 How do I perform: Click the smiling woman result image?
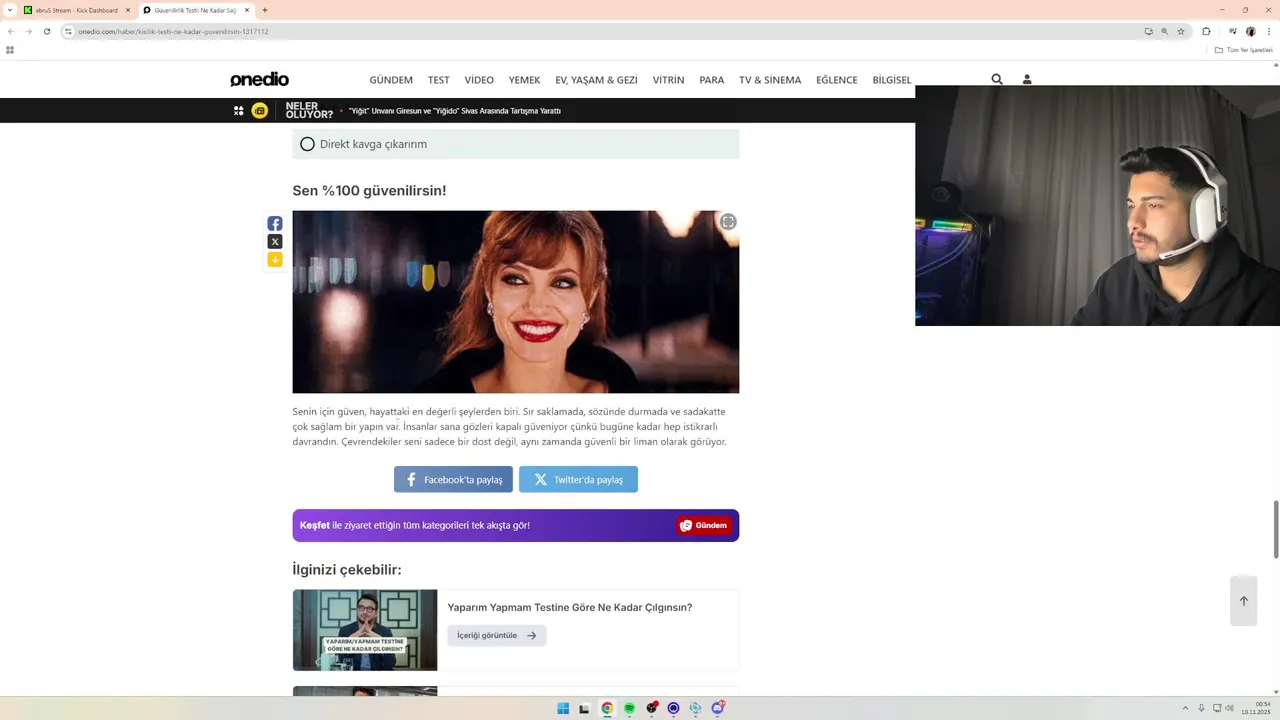click(x=516, y=302)
